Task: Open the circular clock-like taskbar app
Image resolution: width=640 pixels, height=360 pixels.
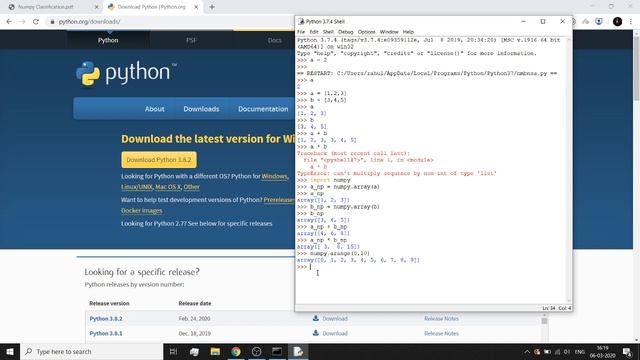Action: (x=256, y=351)
